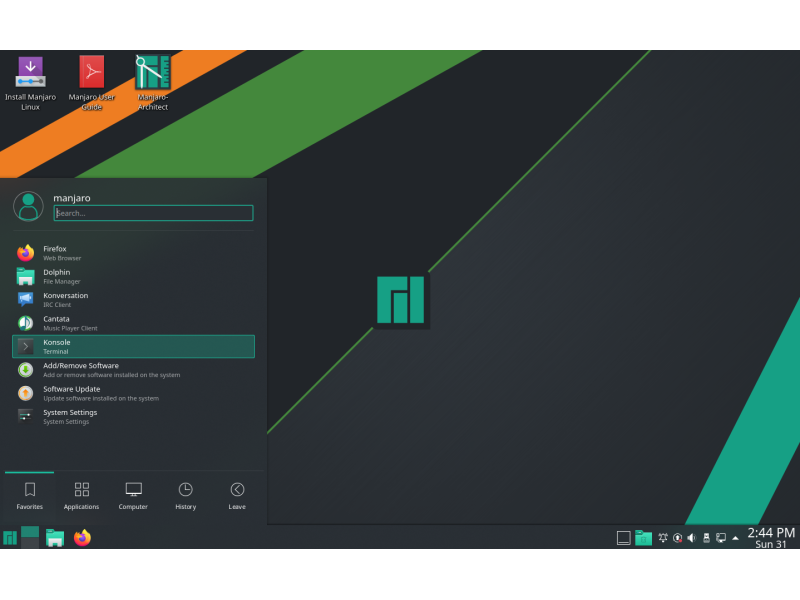Start Konversation IRC Client
This screenshot has width=800, height=600.
(133, 300)
